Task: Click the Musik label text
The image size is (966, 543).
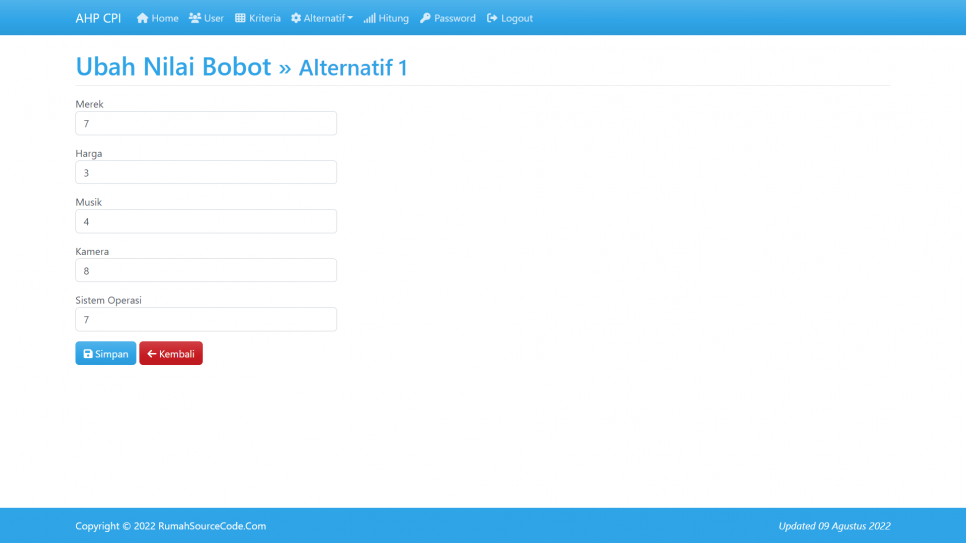Action: click(x=89, y=202)
